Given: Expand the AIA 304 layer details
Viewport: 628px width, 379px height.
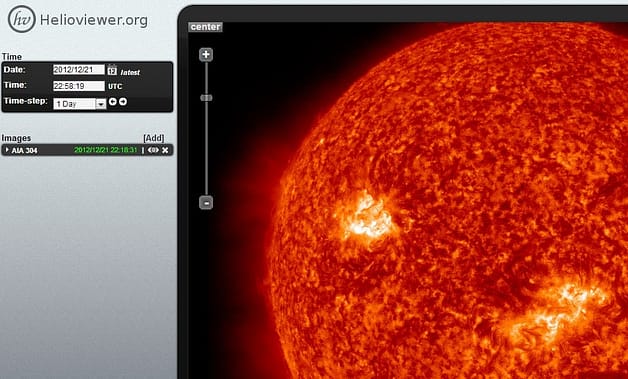Looking at the screenshot, I should (7, 150).
